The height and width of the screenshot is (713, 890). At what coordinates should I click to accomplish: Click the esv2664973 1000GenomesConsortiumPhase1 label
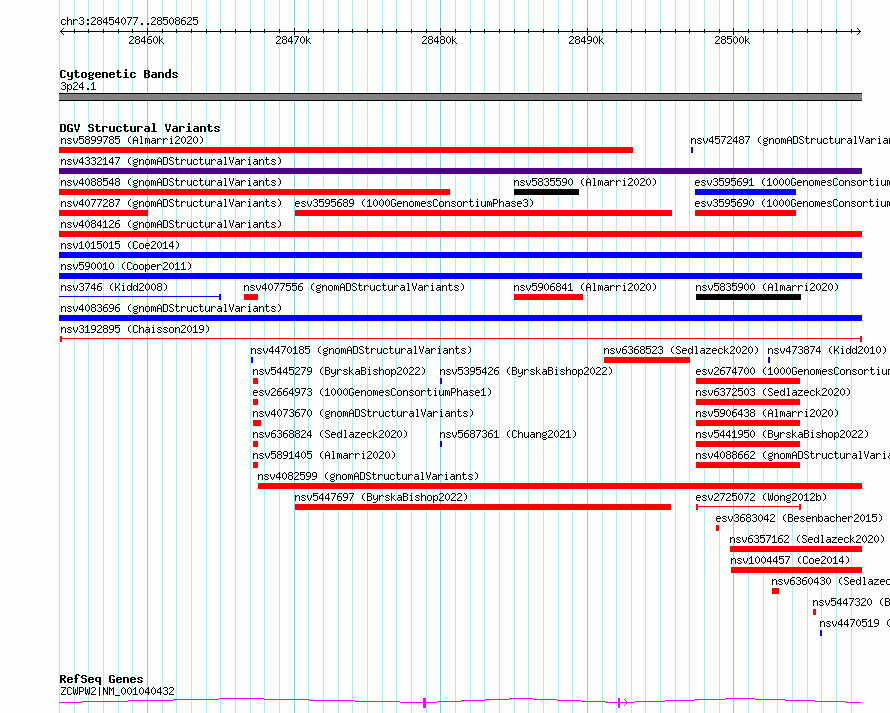point(372,392)
